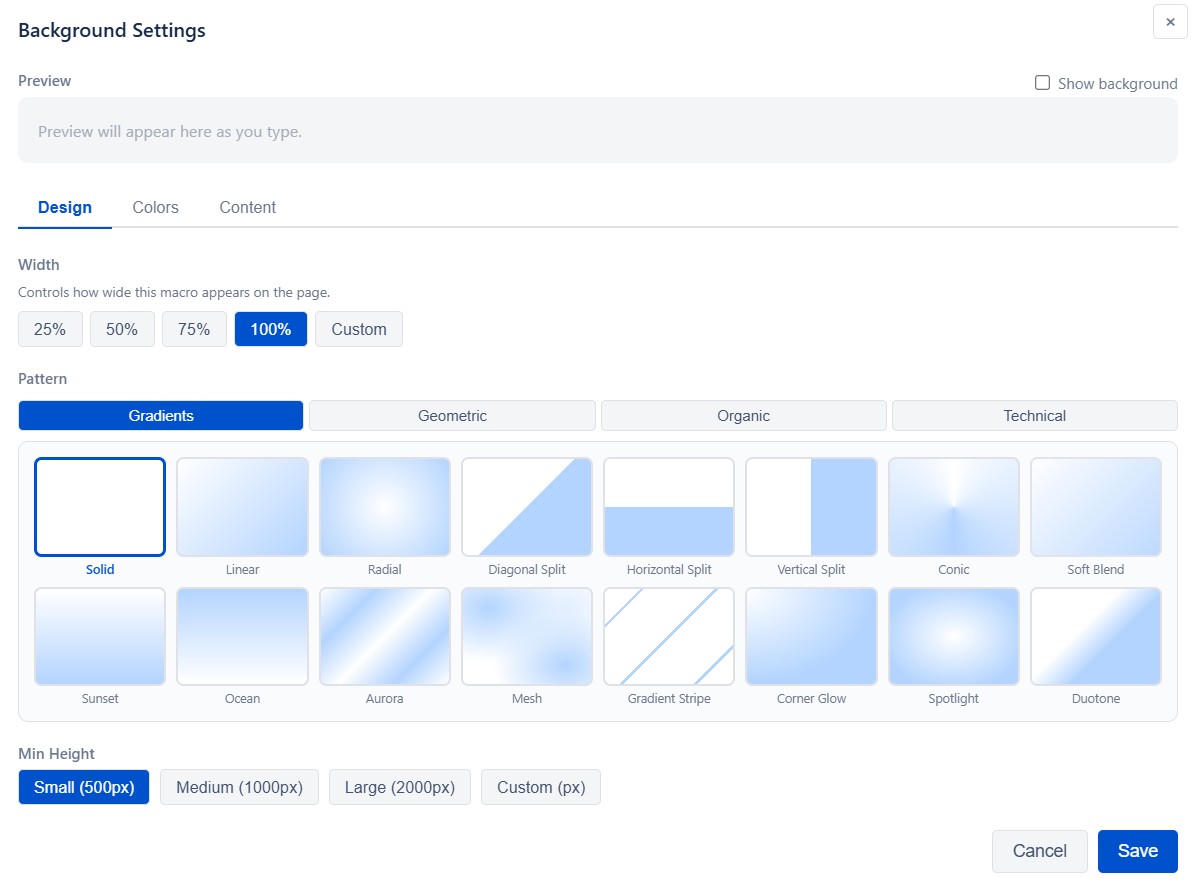Pick the Aurora gradient pattern

384,636
